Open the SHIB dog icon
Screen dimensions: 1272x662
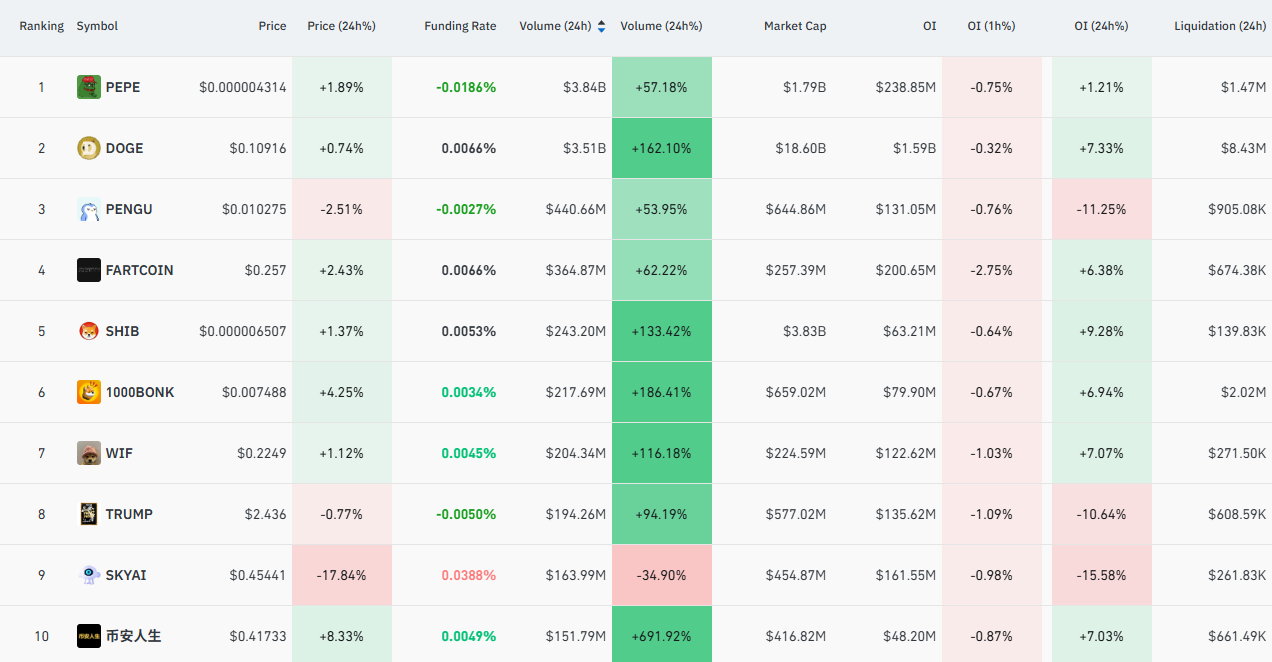pos(89,331)
